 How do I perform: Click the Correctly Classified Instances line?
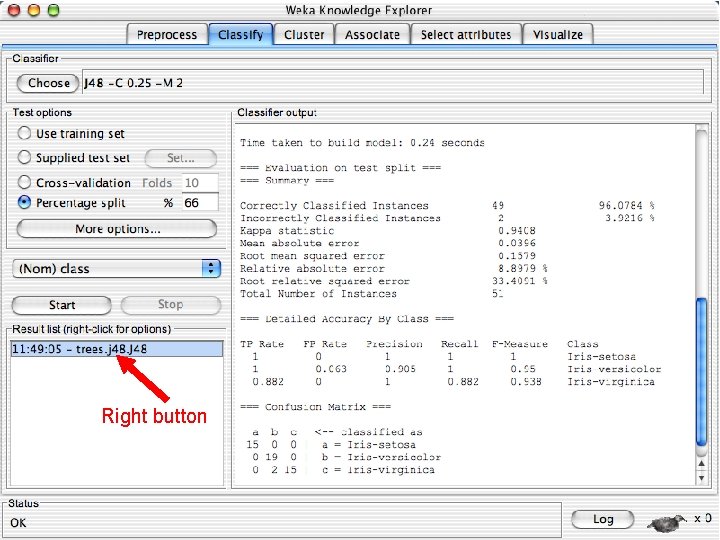[447, 206]
